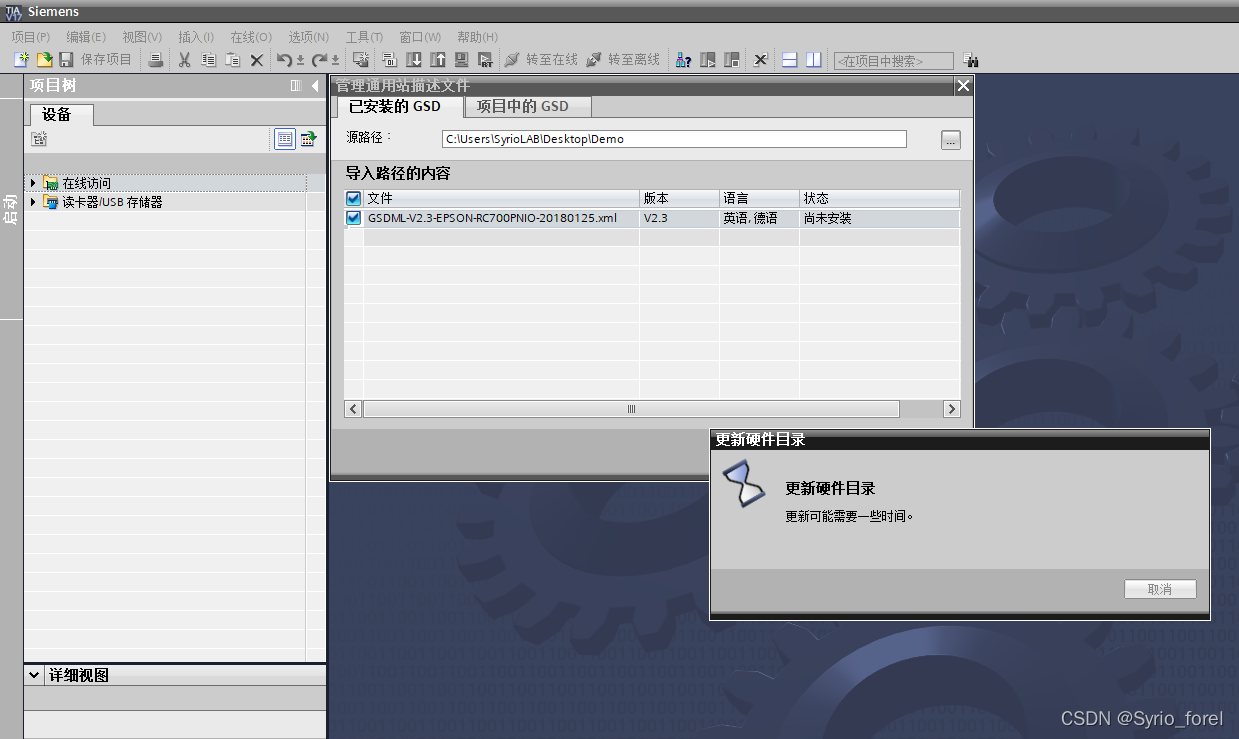This screenshot has width=1239, height=739.
Task: Click the 在项目中搜索 search field
Action: [893, 61]
